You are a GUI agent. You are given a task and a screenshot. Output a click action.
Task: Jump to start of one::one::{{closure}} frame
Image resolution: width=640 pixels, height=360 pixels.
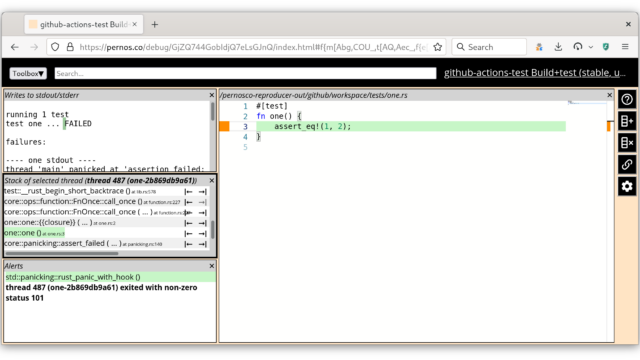pyautogui.click(x=188, y=223)
